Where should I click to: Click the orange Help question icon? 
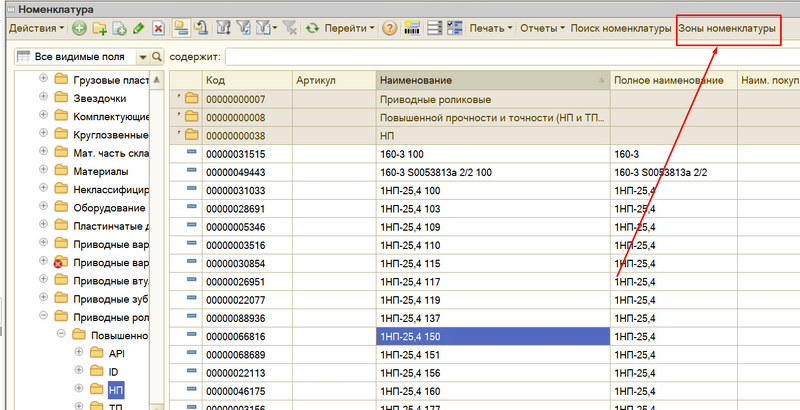click(x=389, y=29)
